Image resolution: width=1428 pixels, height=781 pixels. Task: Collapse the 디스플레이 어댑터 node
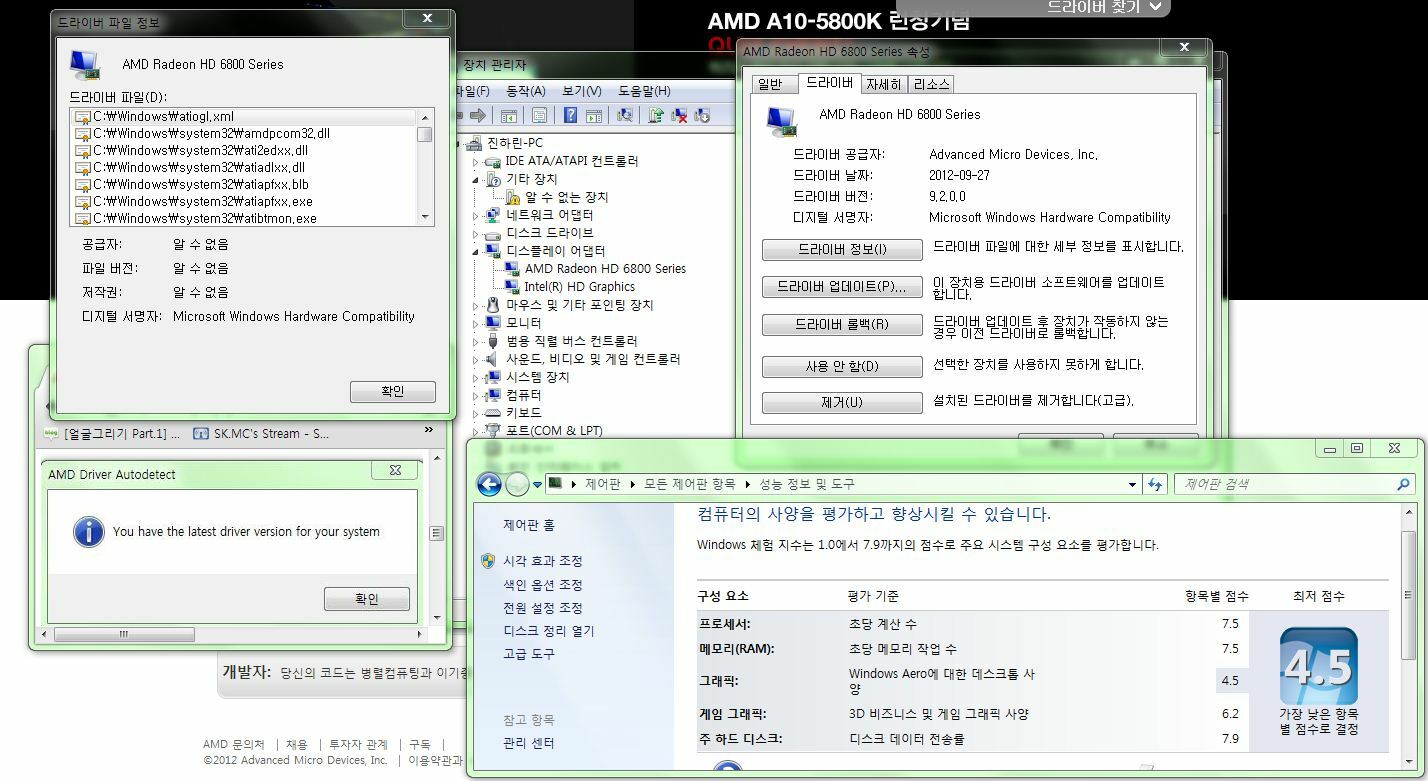476,251
